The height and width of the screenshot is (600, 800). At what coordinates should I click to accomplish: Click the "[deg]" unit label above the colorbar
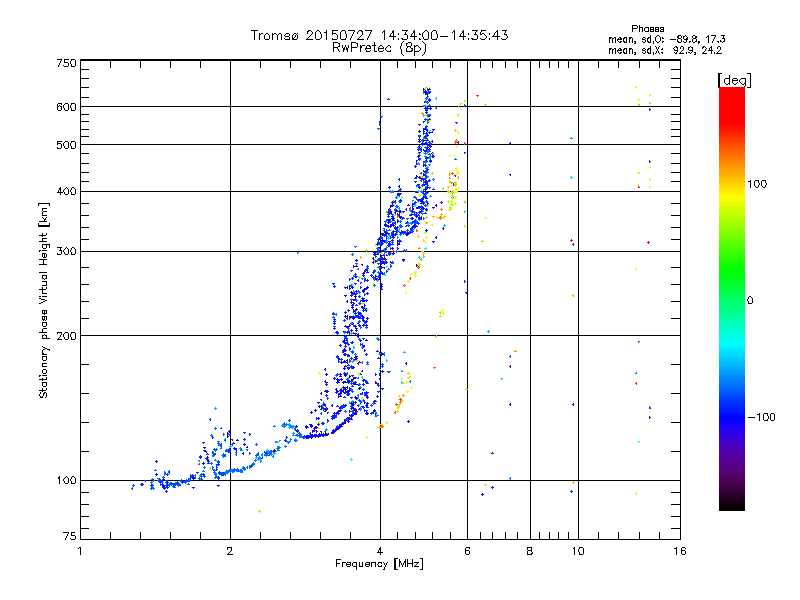pyautogui.click(x=734, y=80)
